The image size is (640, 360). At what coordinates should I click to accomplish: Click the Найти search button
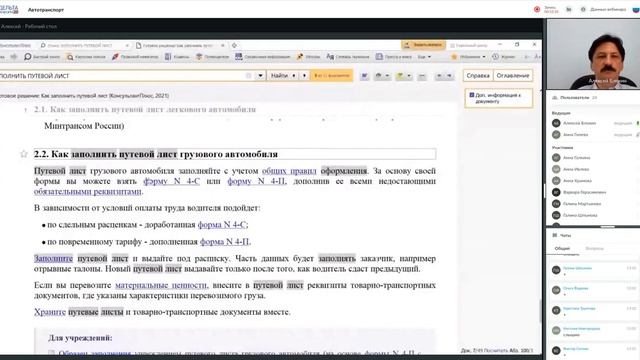click(279, 76)
